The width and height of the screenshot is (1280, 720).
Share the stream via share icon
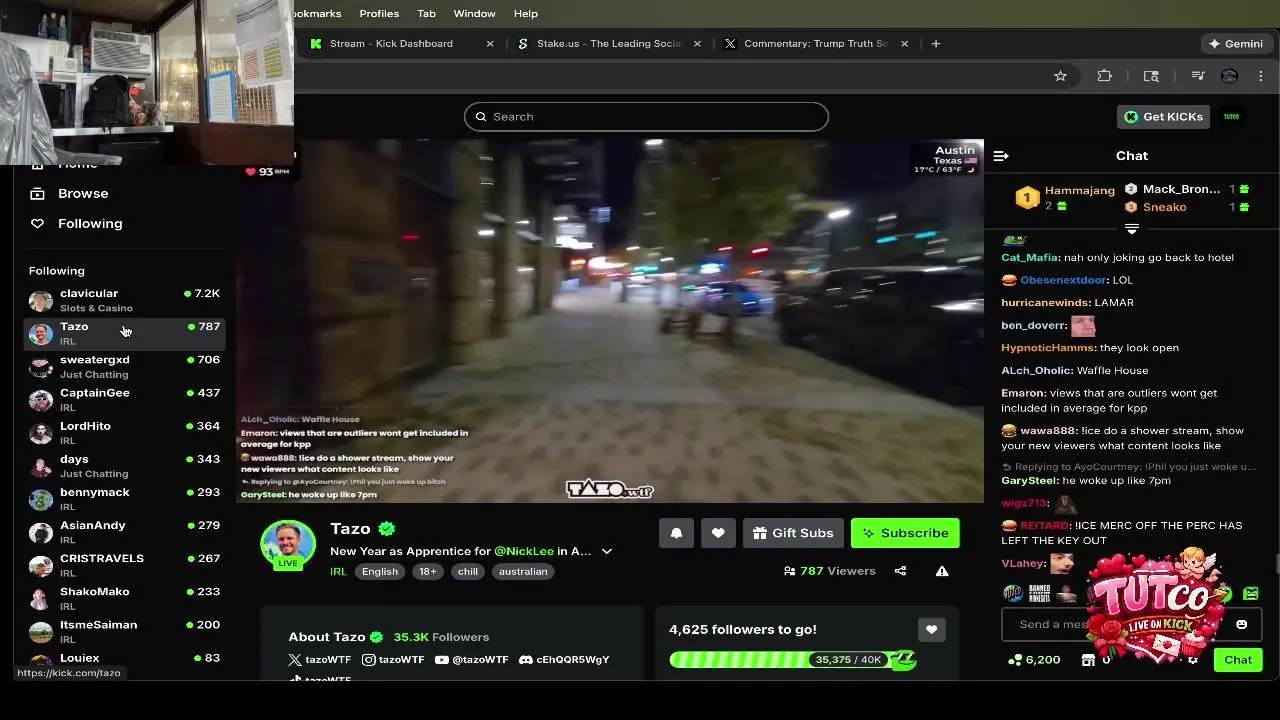pos(900,571)
